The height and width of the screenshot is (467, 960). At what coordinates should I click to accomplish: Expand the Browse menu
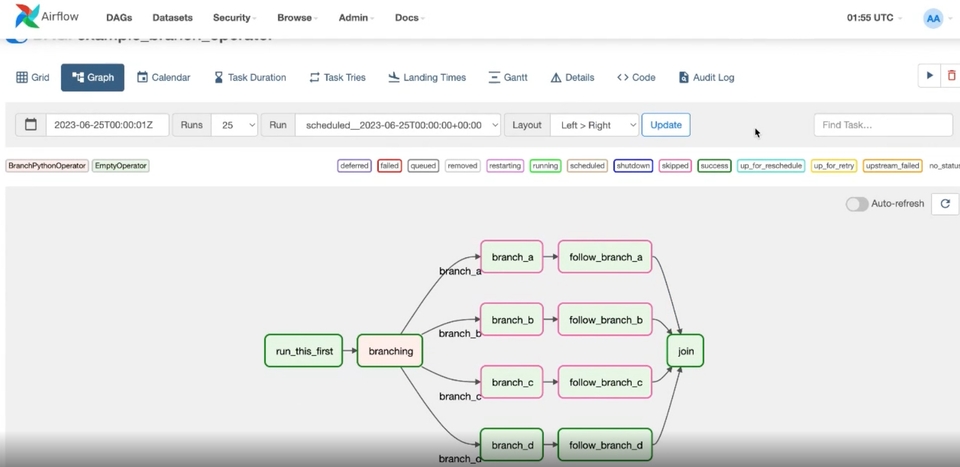(x=298, y=18)
